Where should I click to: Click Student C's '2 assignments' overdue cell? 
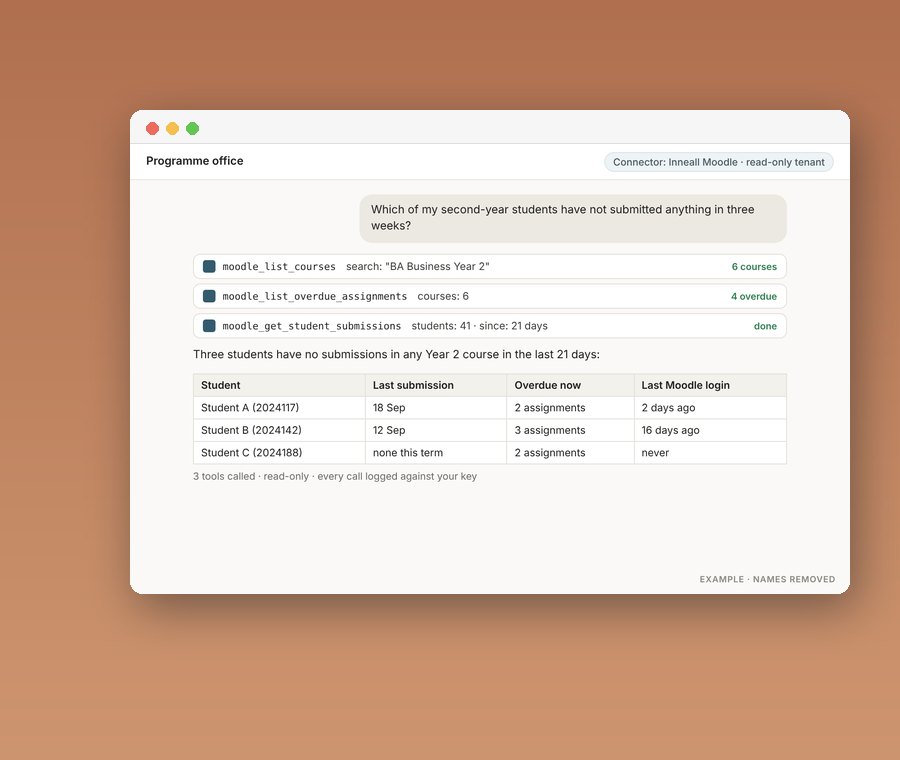coord(571,452)
